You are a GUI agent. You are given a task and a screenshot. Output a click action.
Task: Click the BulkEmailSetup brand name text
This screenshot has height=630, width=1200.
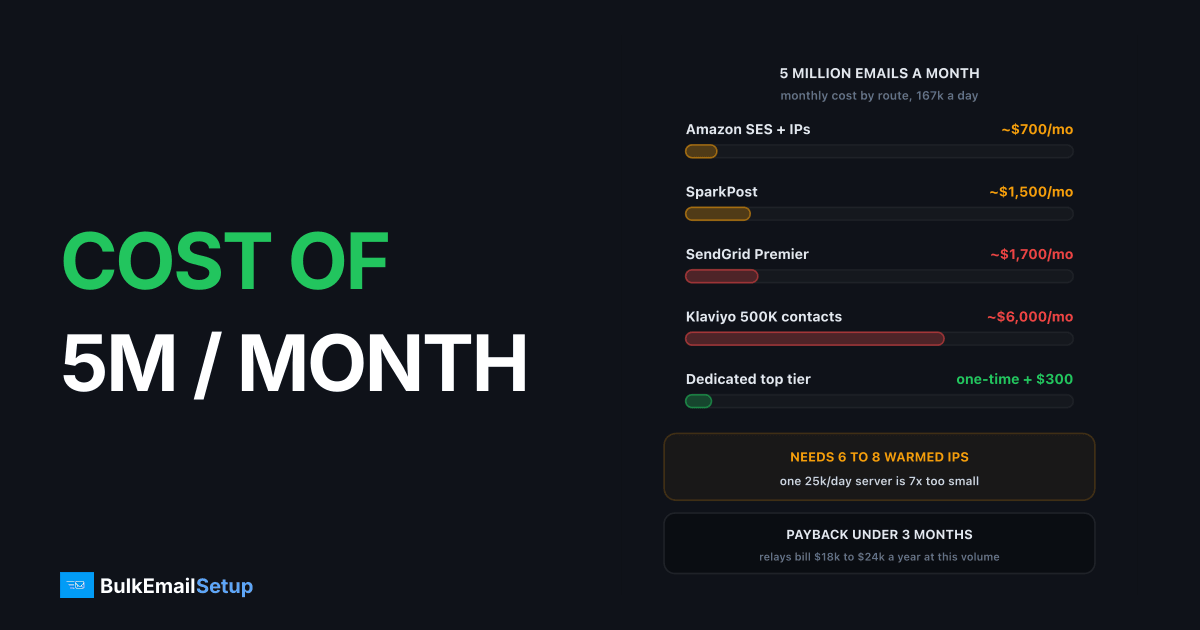(x=177, y=586)
